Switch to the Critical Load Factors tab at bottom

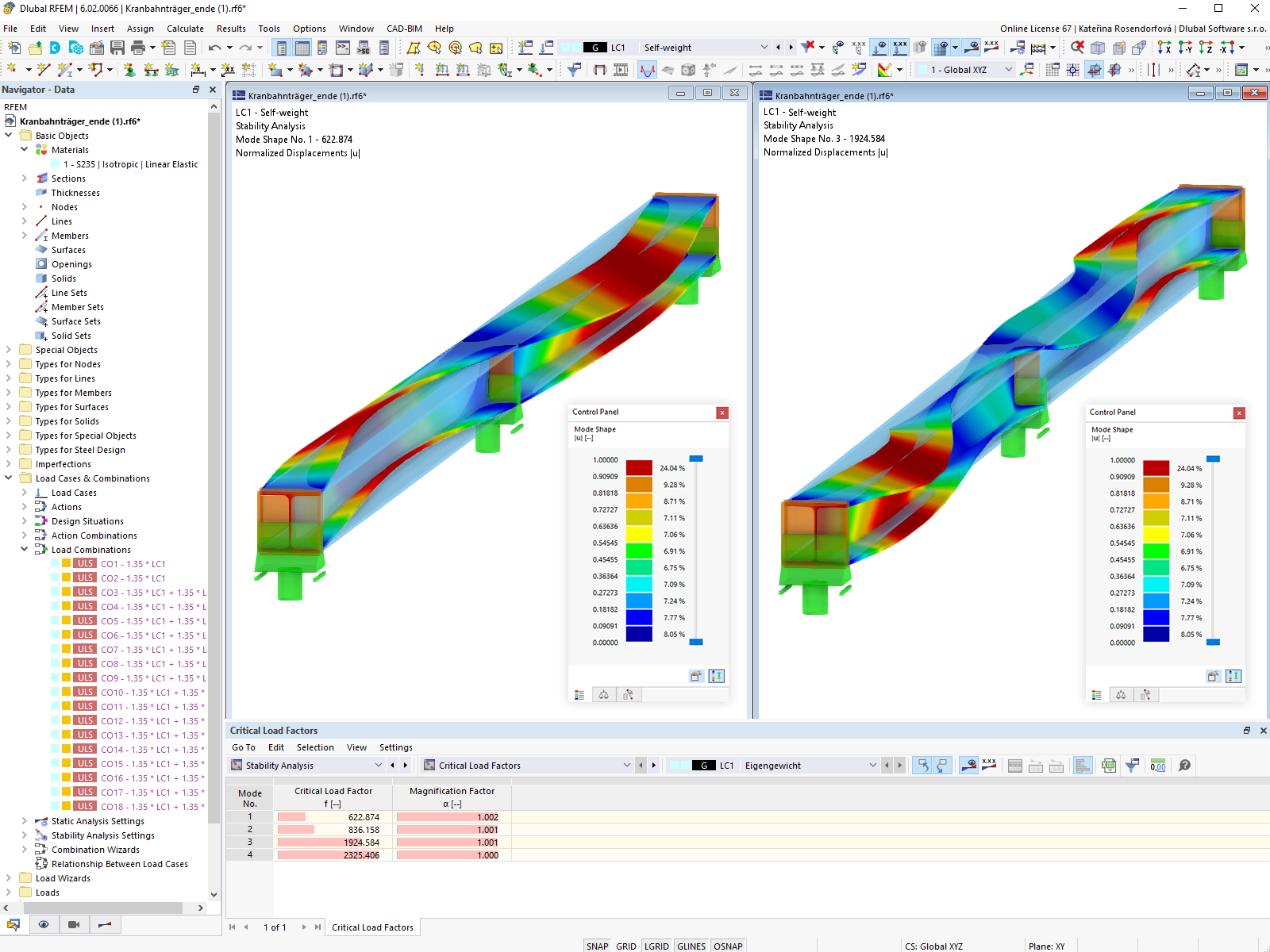[372, 927]
